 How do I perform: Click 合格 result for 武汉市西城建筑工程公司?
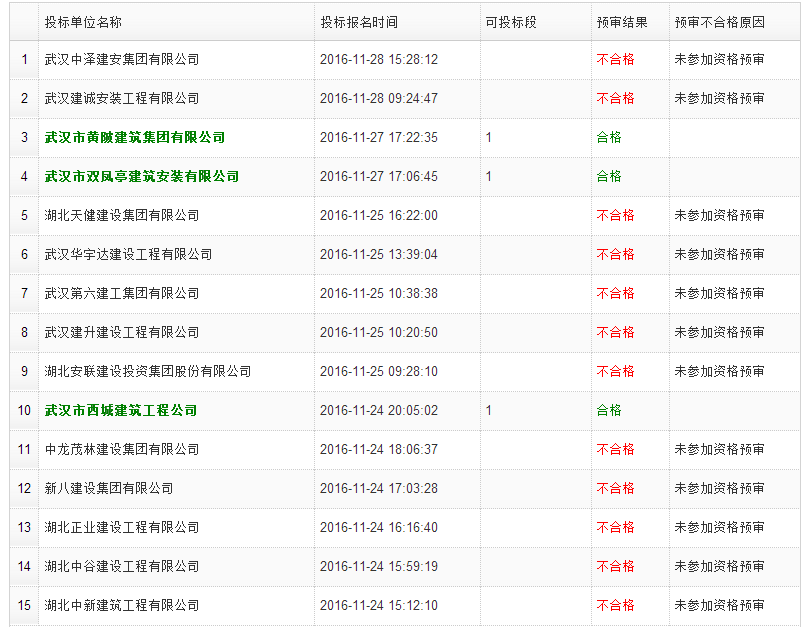tap(609, 410)
